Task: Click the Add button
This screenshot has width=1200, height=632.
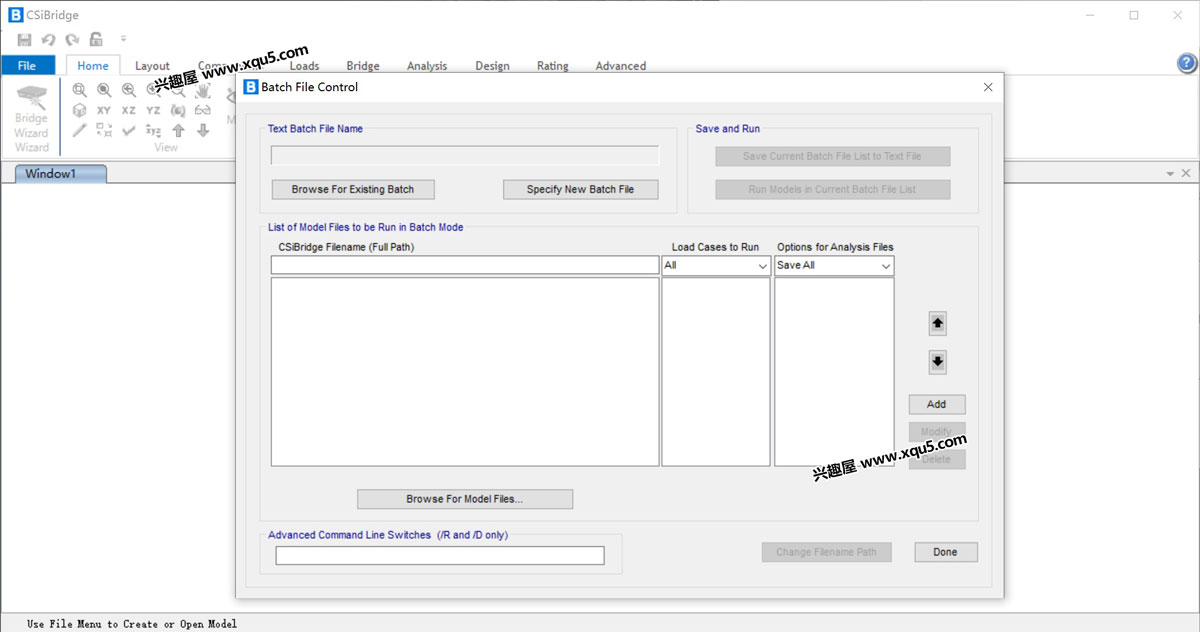Action: point(937,404)
